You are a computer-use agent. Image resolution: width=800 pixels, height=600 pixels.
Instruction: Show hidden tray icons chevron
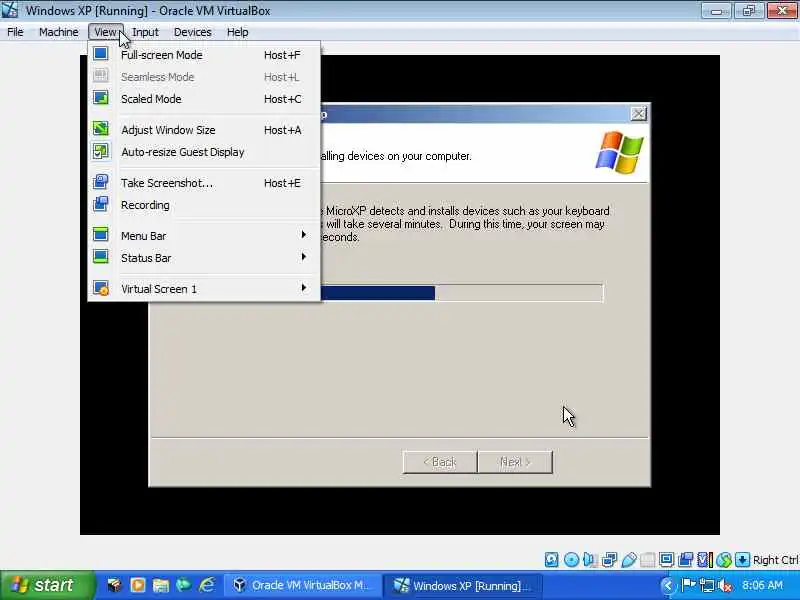point(667,585)
